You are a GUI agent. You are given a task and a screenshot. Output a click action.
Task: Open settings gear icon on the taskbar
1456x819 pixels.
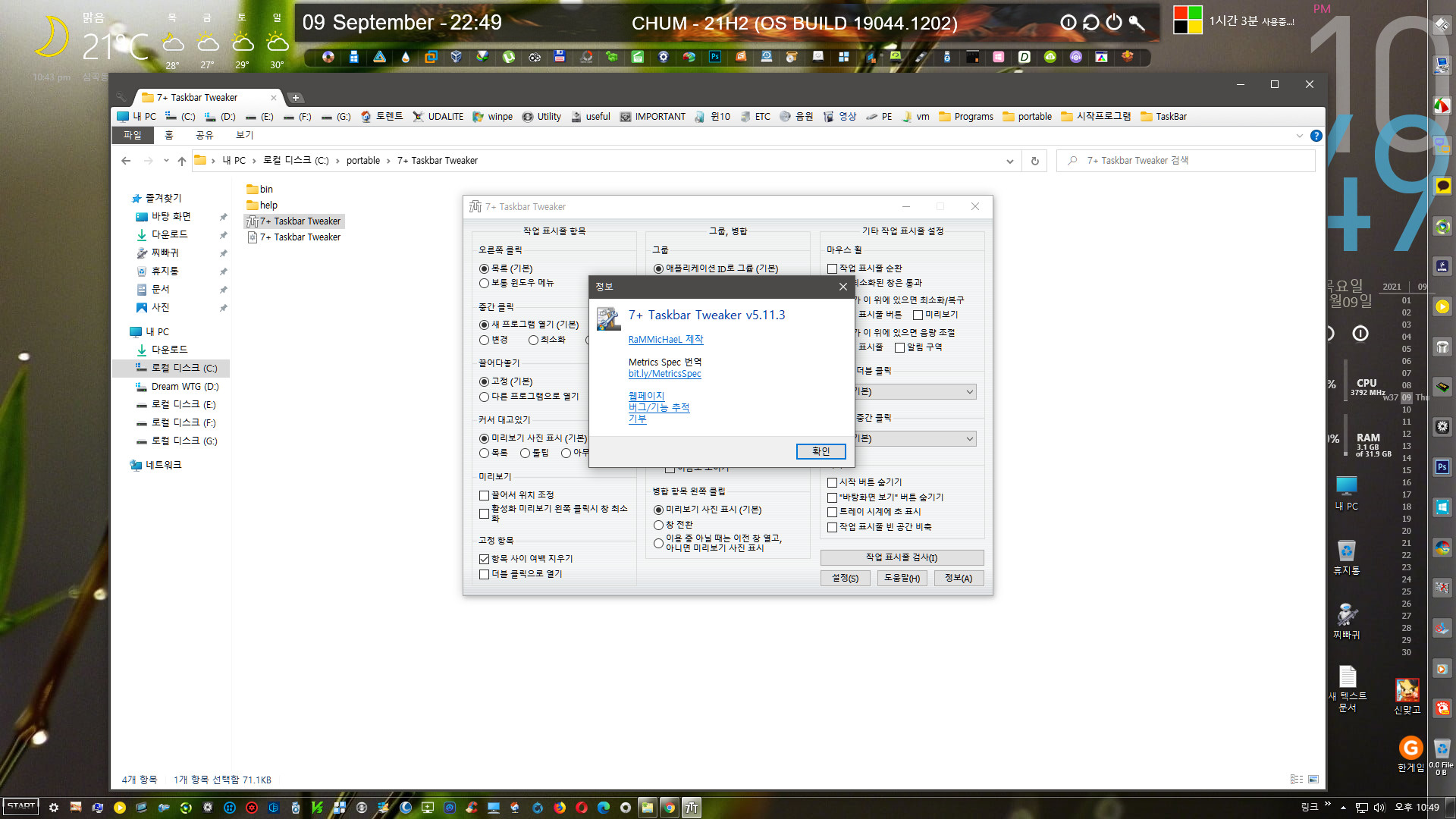(54, 808)
